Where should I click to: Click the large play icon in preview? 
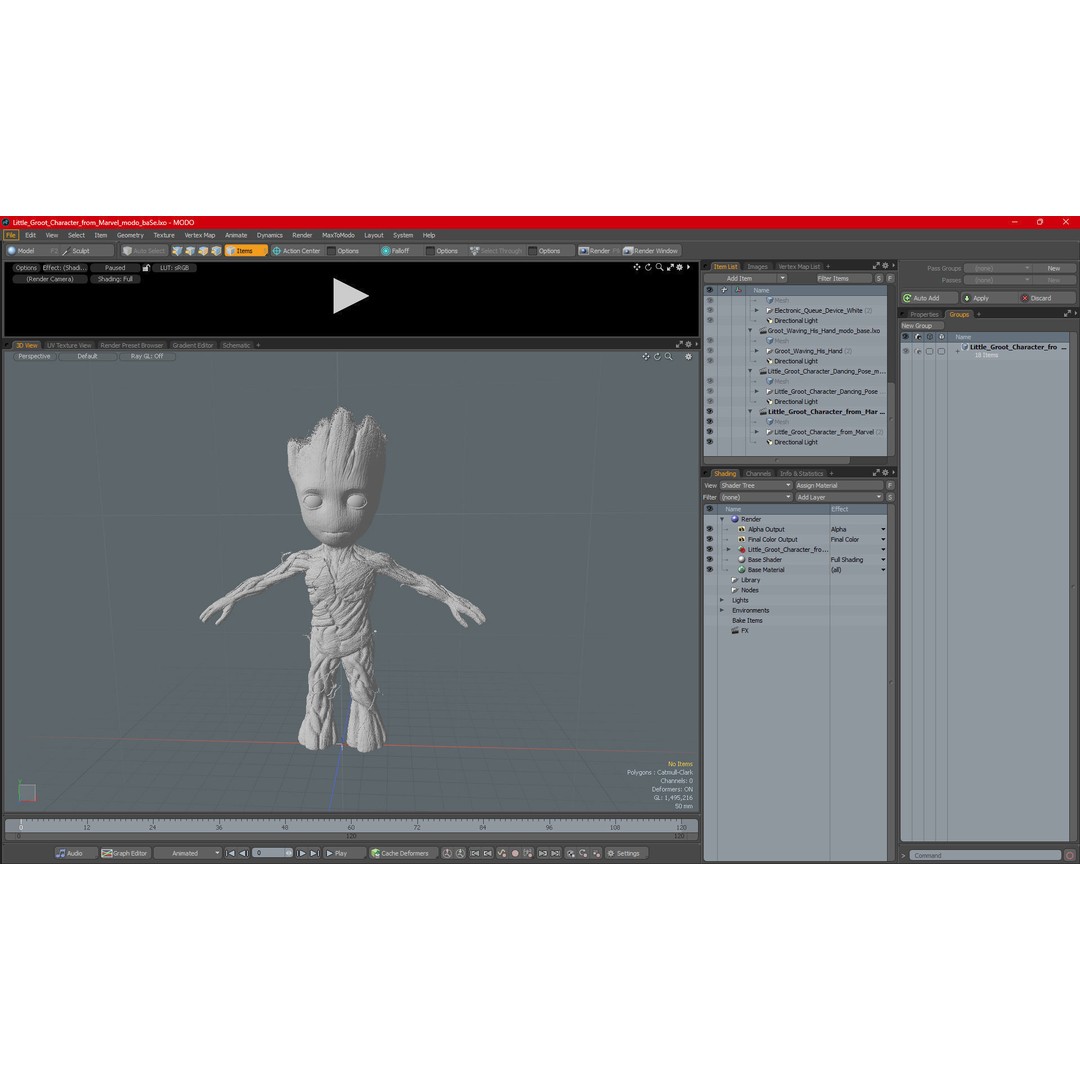tap(350, 295)
